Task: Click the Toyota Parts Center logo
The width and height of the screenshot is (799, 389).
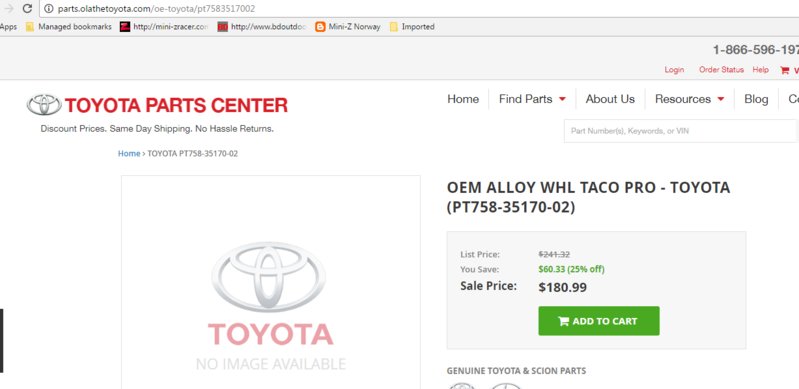Action: [x=157, y=105]
